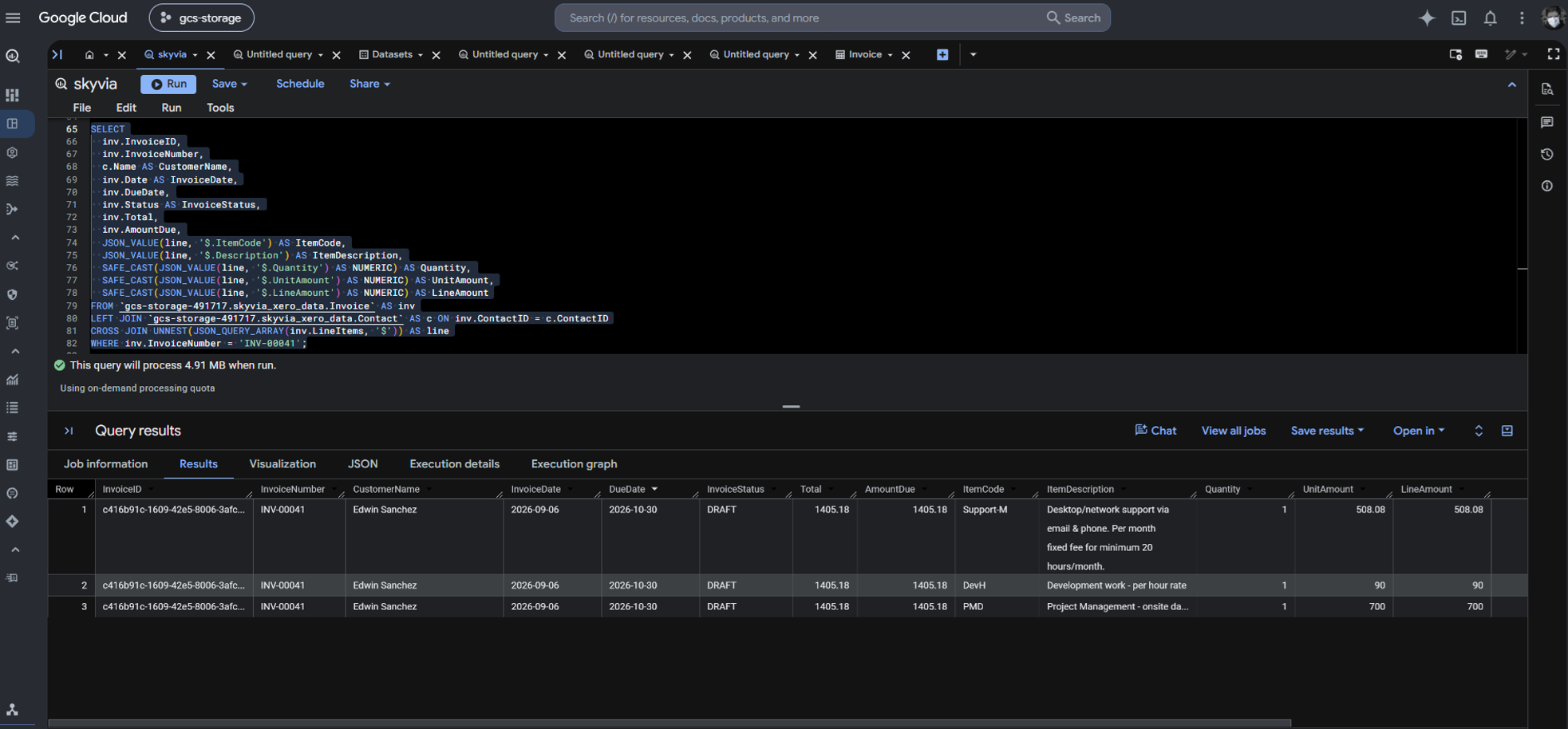Toggle the results pane expand/collapse arrows

pyautogui.click(x=1479, y=431)
